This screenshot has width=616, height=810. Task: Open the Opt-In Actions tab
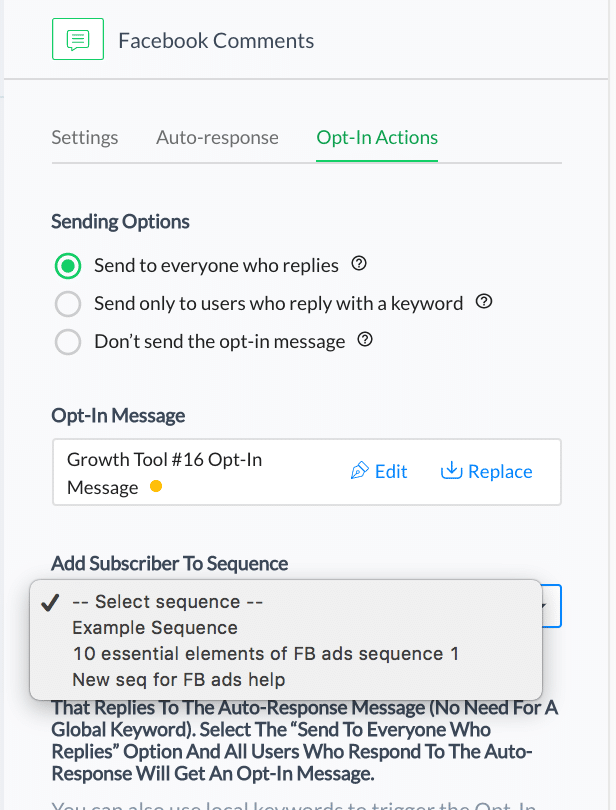[x=377, y=137]
